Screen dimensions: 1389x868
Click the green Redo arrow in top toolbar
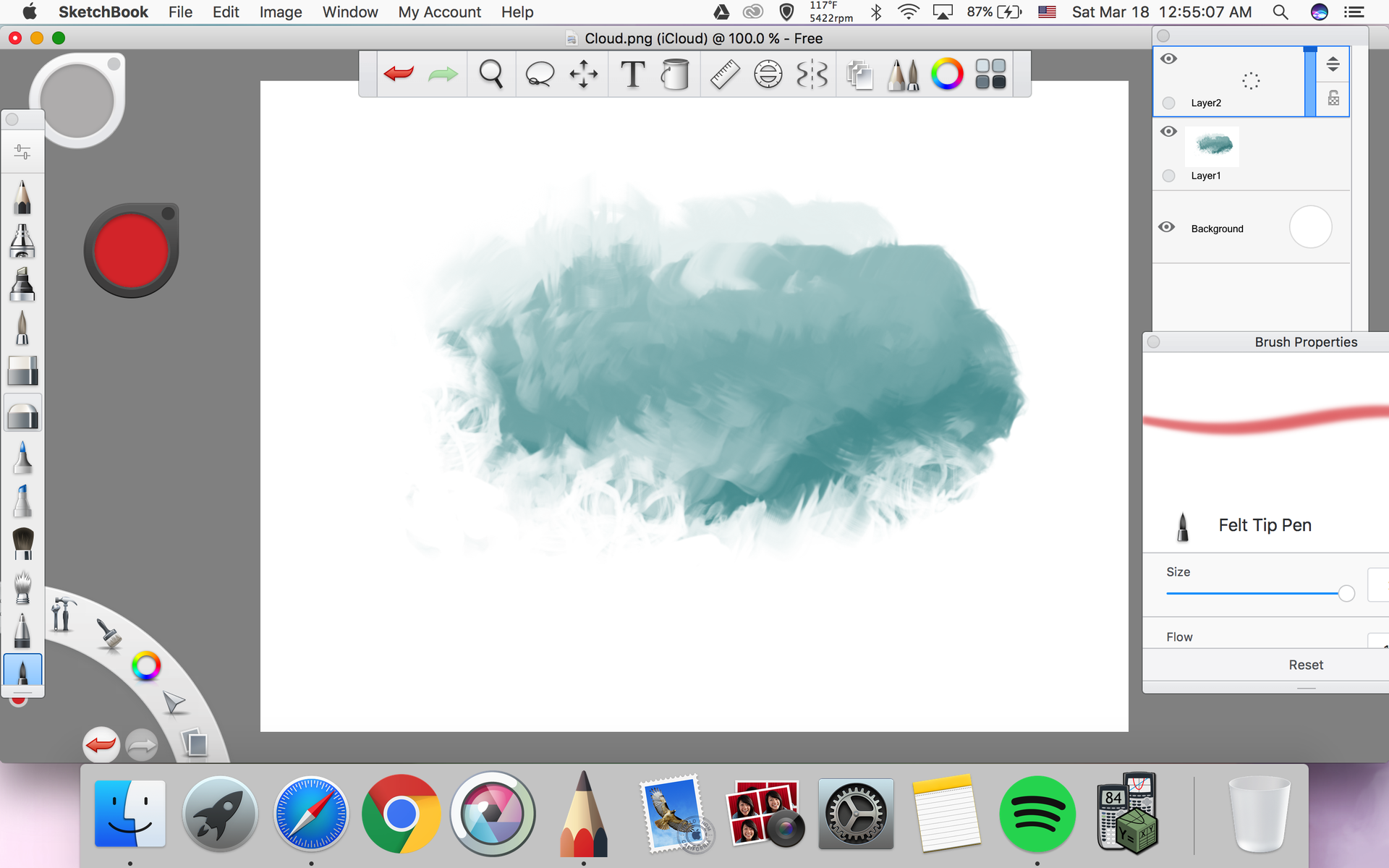click(x=443, y=74)
